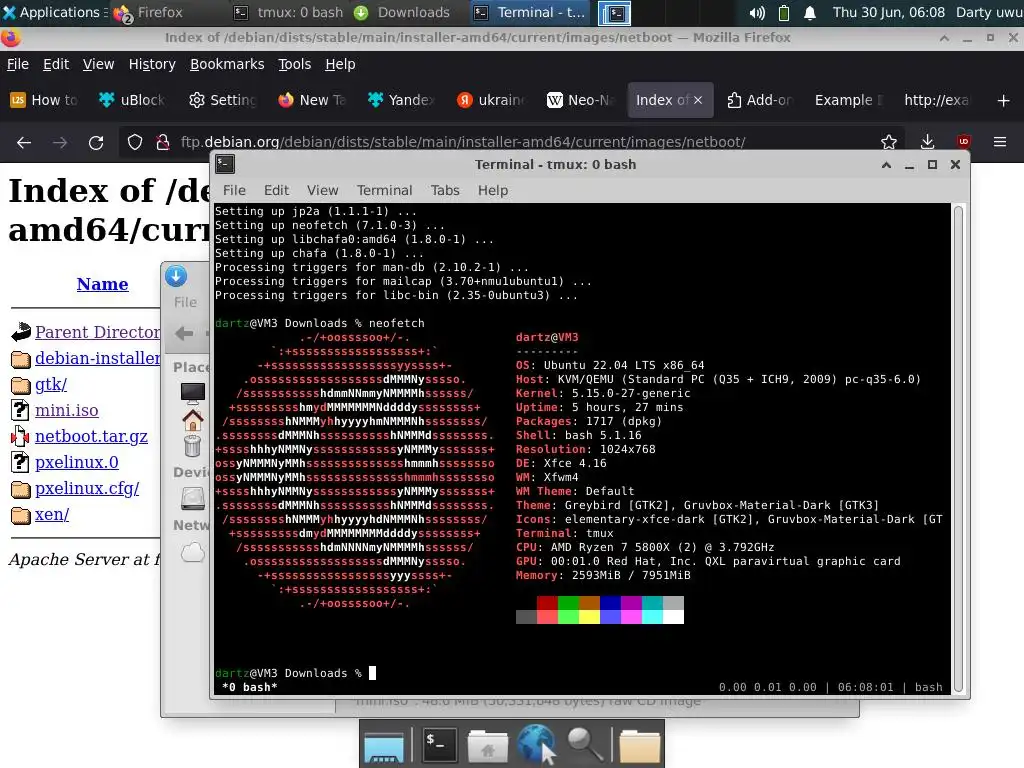Open the debian-installer directory link
This screenshot has width=1024, height=768.
pos(98,358)
